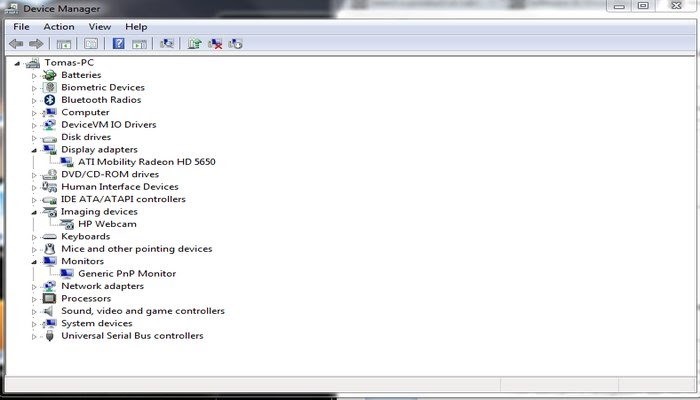Click the Disable device toolbar icon

[235, 43]
